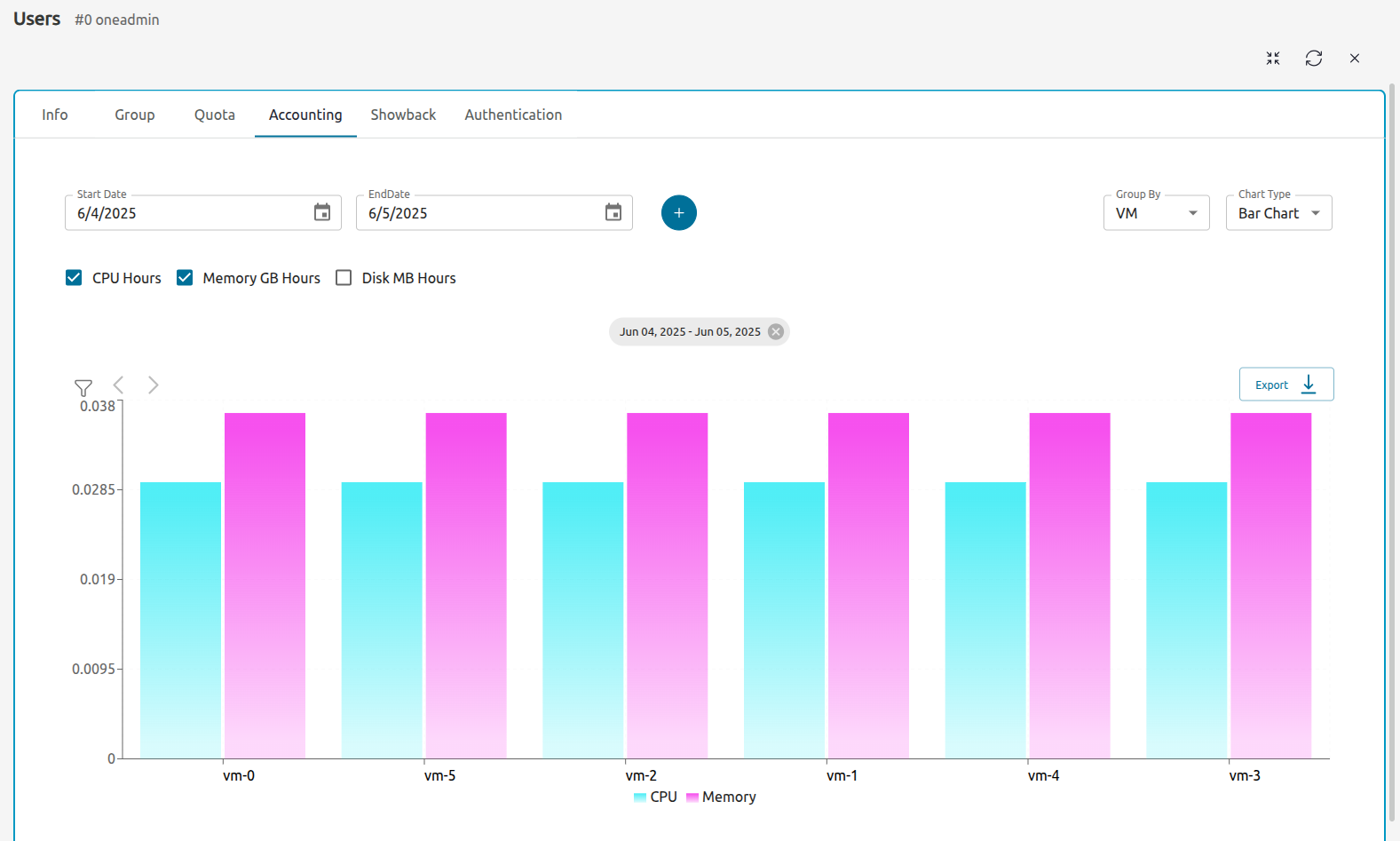Select the Authentication tab
This screenshot has height=841, width=1400.
[513, 115]
